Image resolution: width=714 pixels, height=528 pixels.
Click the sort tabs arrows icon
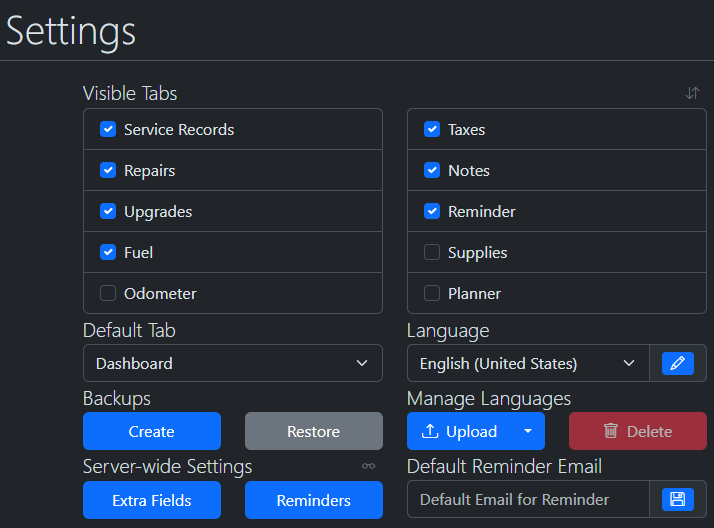[692, 93]
